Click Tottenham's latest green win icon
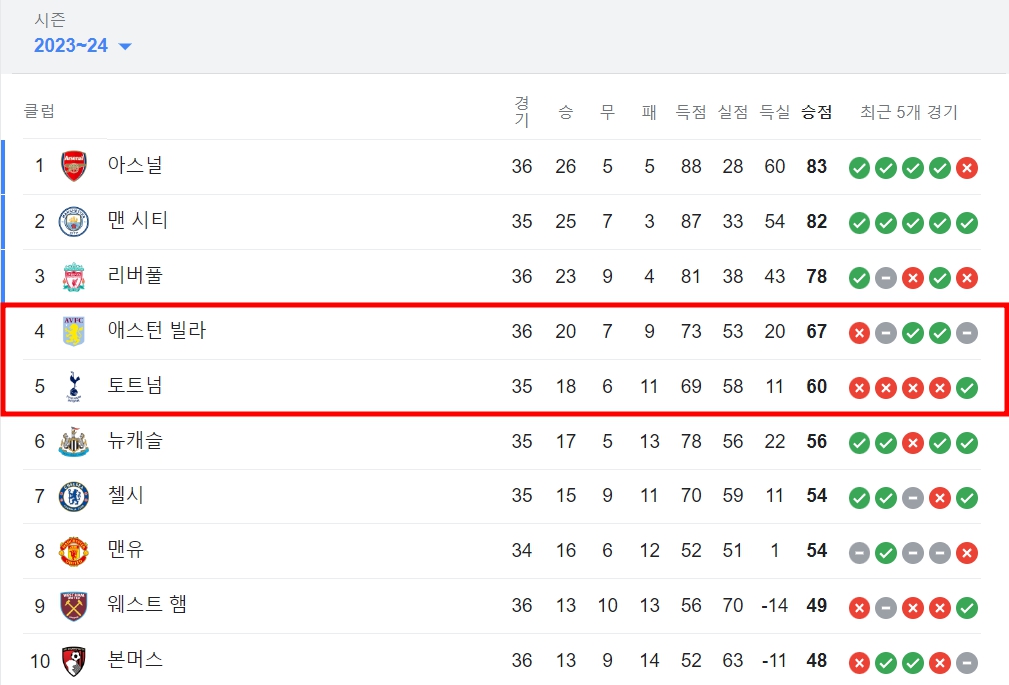Image resolution: width=1009 pixels, height=685 pixels. click(966, 388)
